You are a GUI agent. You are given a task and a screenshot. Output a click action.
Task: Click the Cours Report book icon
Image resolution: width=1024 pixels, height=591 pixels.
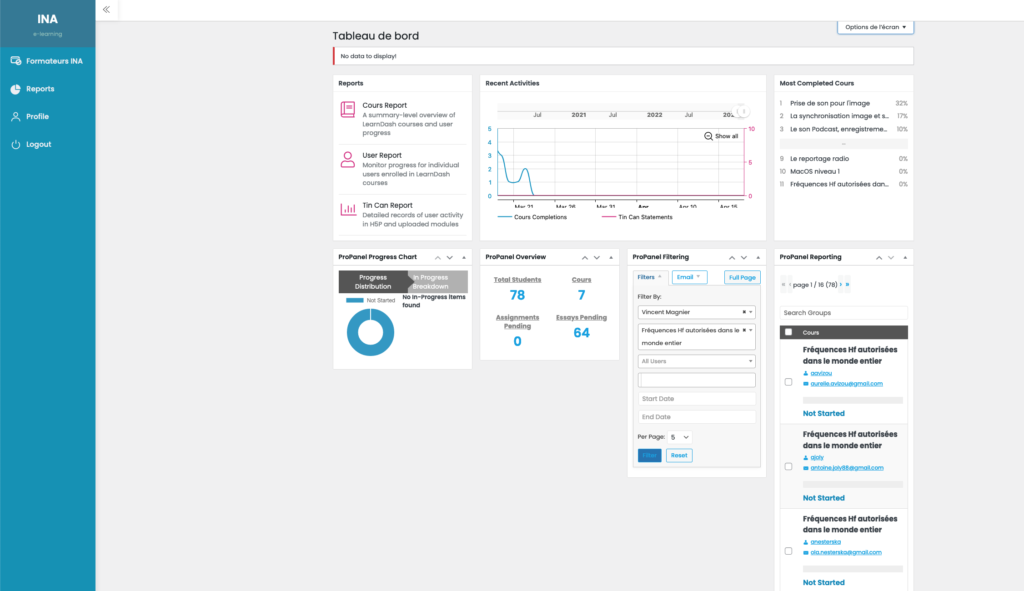tap(347, 110)
